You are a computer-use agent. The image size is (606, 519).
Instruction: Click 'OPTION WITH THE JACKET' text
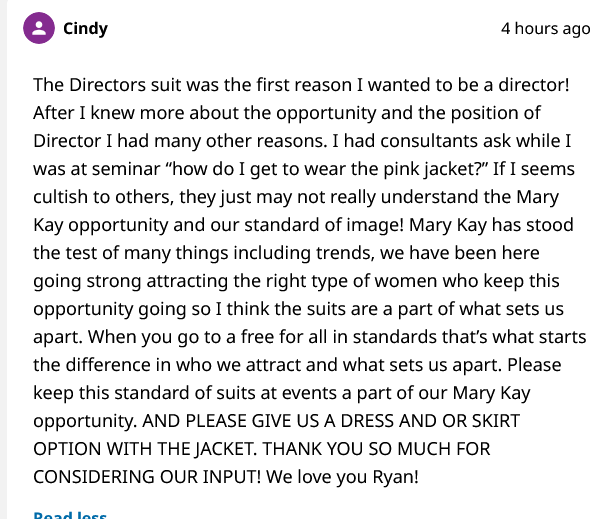[144, 449]
